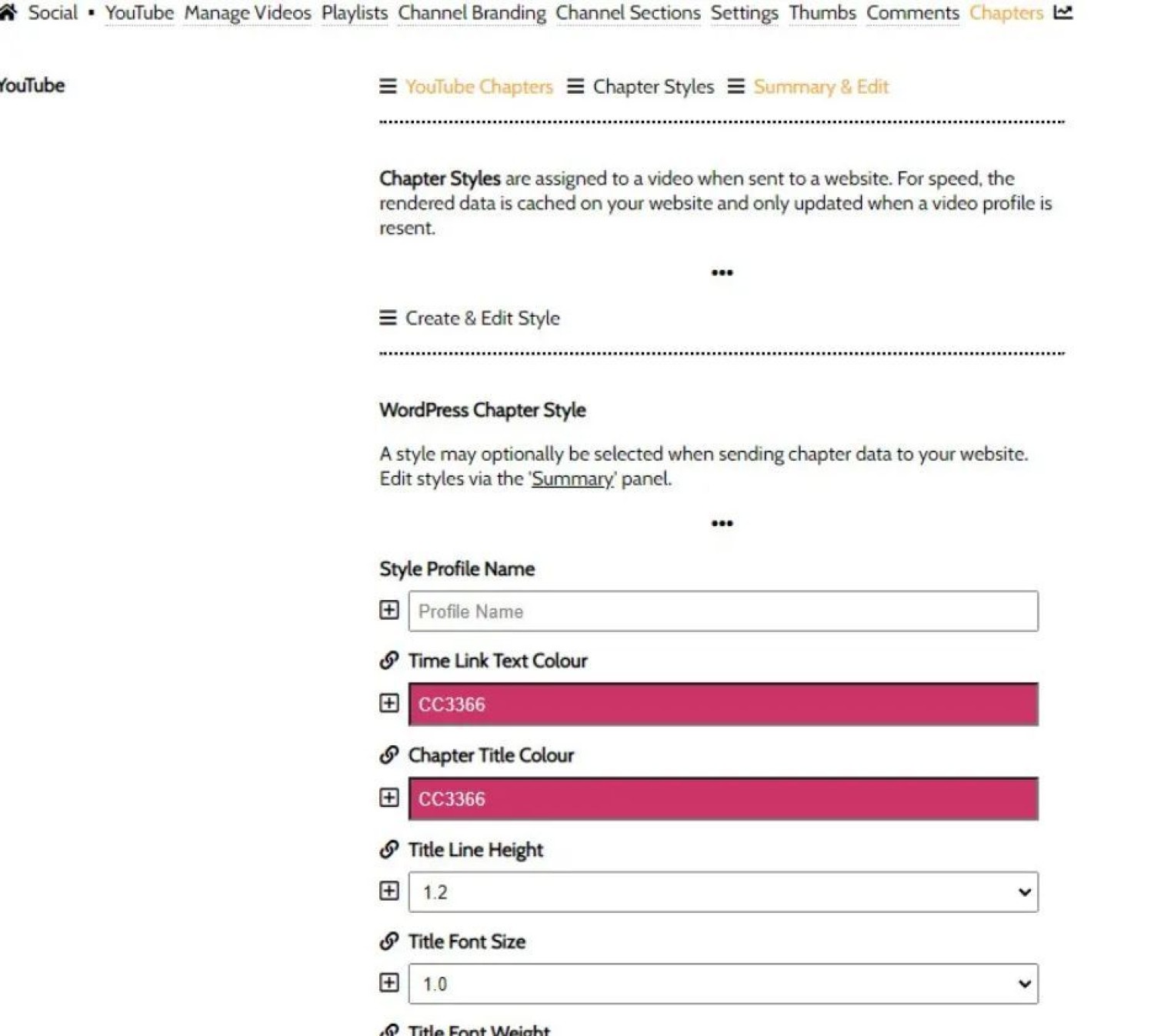Toggle the plus box beside Time Link colour field

click(x=389, y=704)
